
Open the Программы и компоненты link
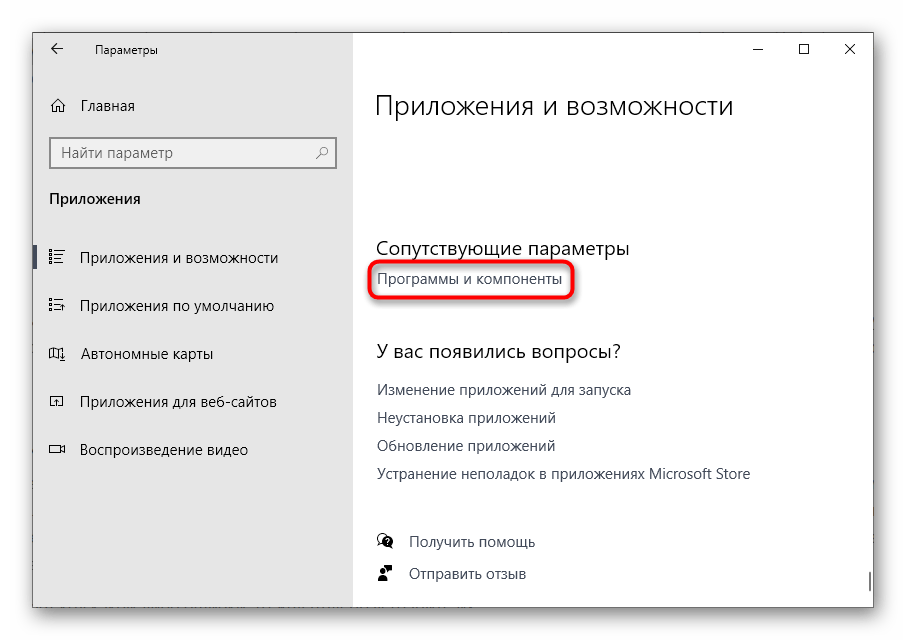pos(469,280)
